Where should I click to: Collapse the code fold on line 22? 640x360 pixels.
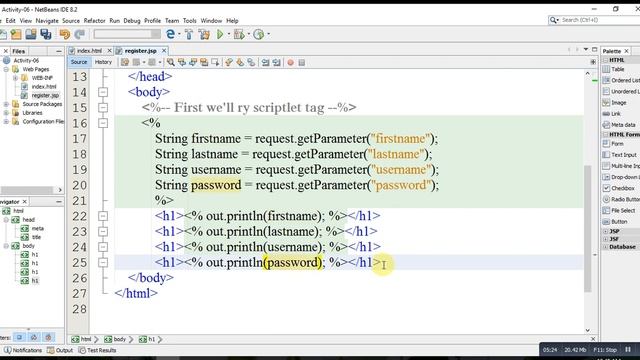[x=103, y=216]
